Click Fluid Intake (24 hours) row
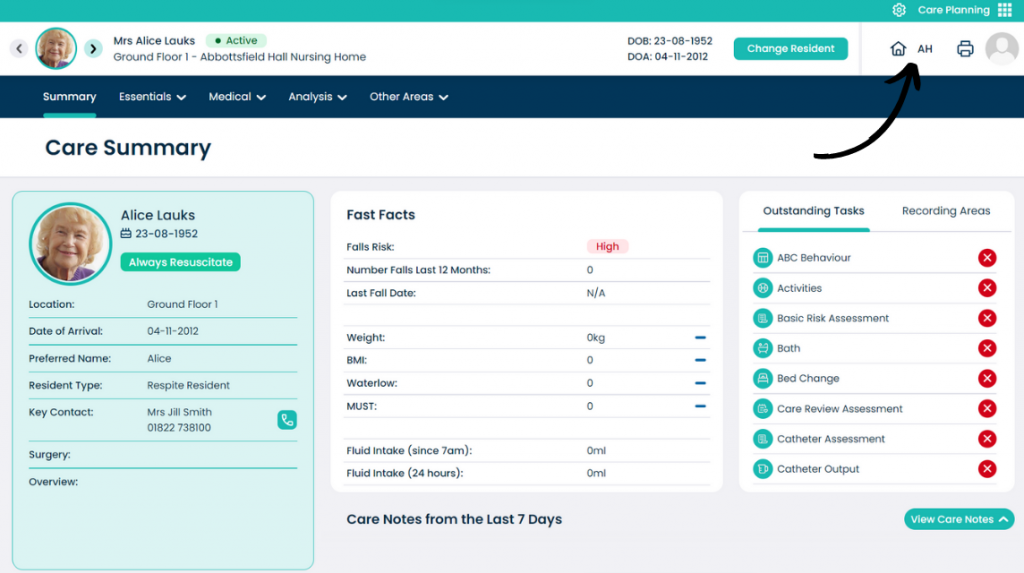Screen dimensions: 1024x573 point(526,473)
